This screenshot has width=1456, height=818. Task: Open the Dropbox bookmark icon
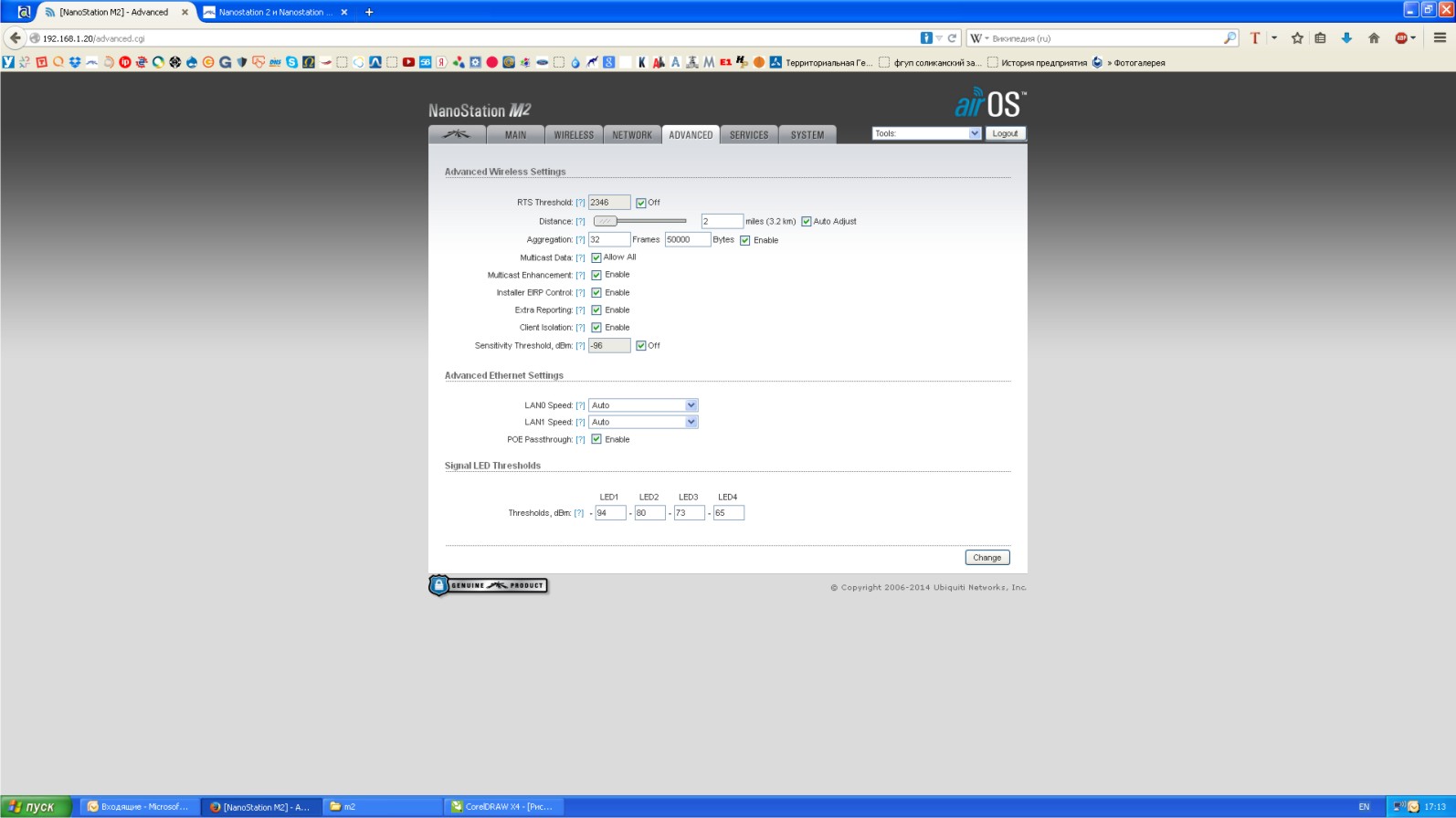point(74,62)
